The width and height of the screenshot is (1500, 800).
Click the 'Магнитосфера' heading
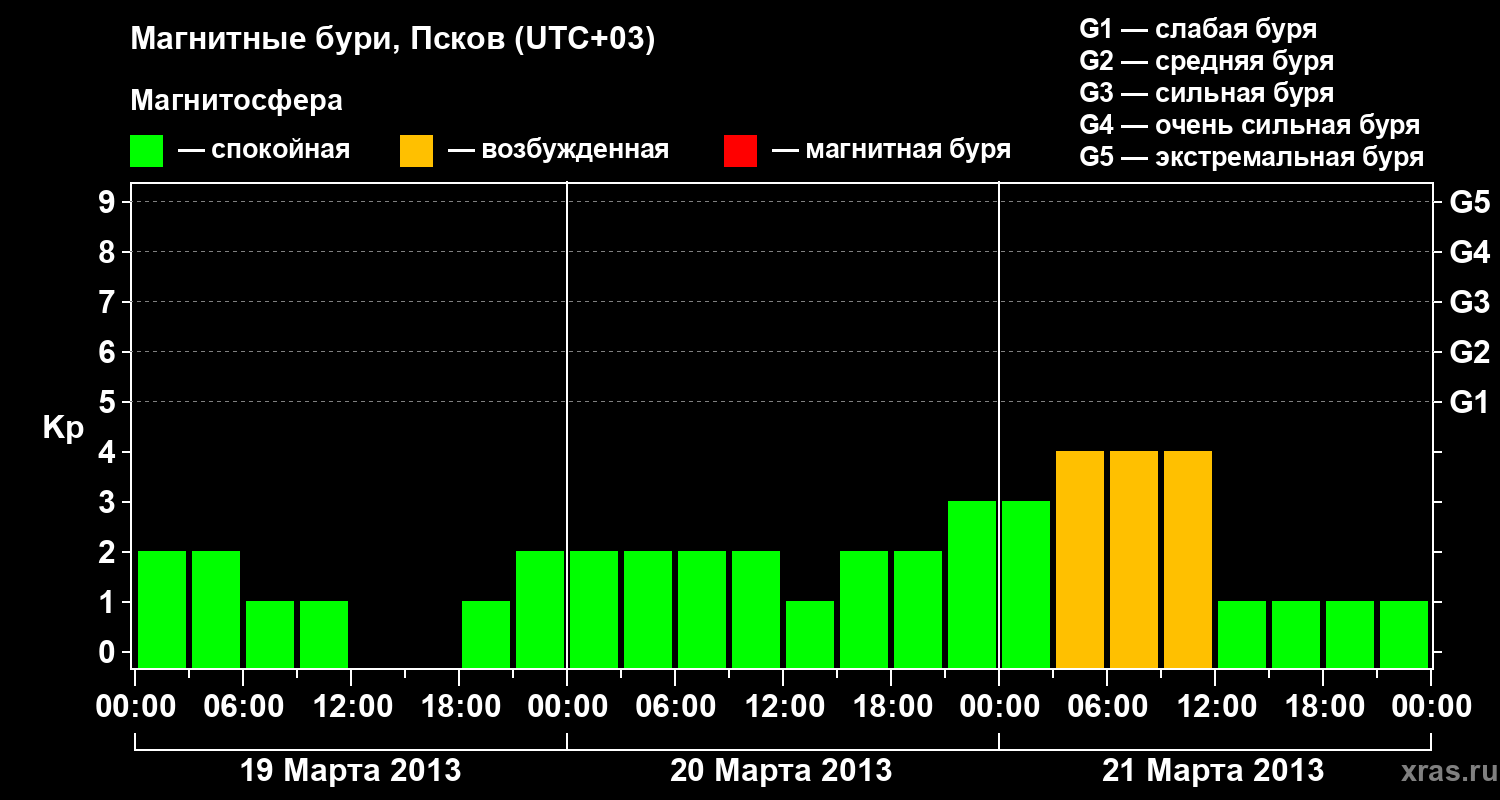coord(237,101)
